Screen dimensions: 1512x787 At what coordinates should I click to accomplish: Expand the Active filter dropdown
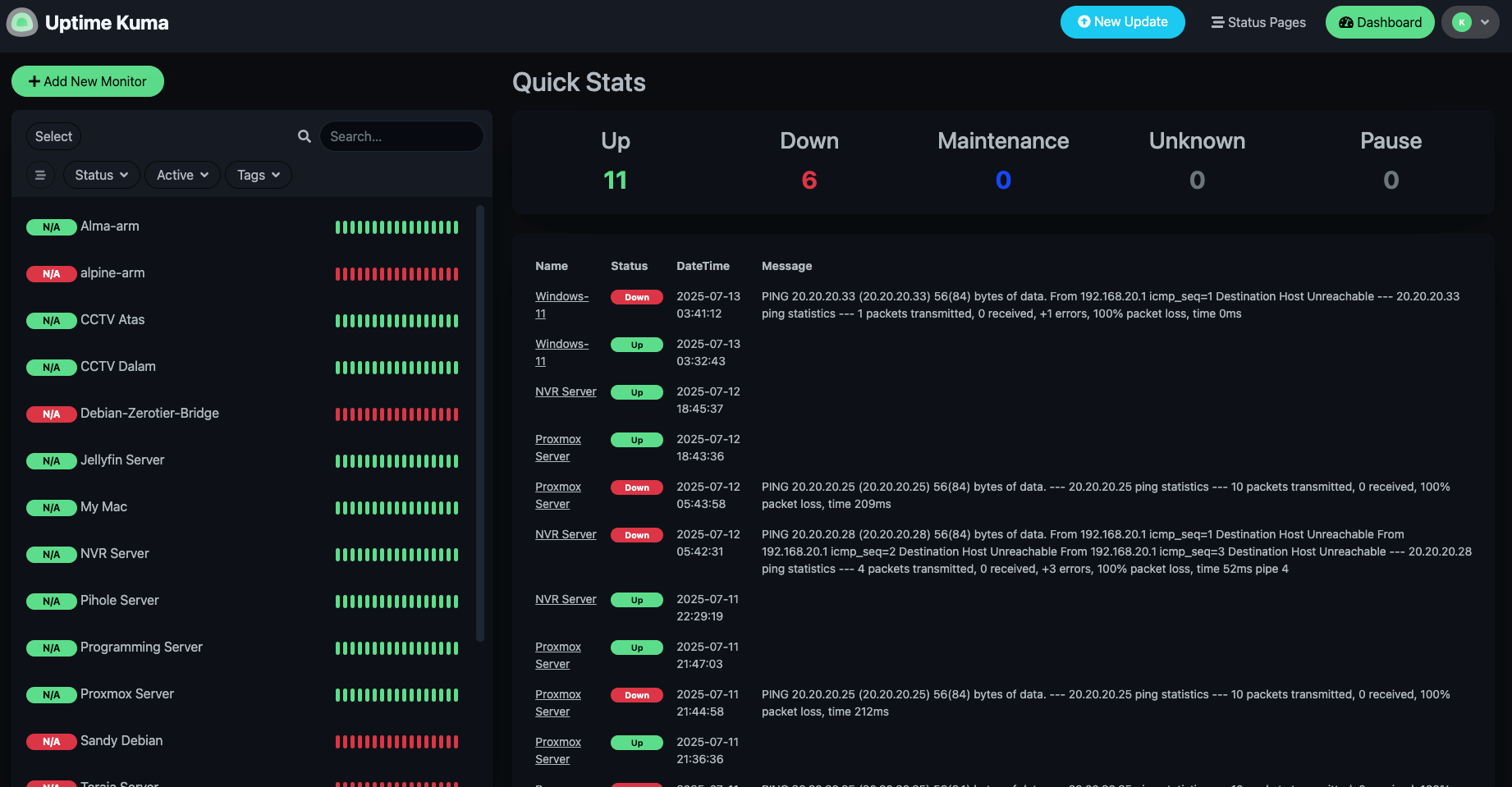(182, 175)
